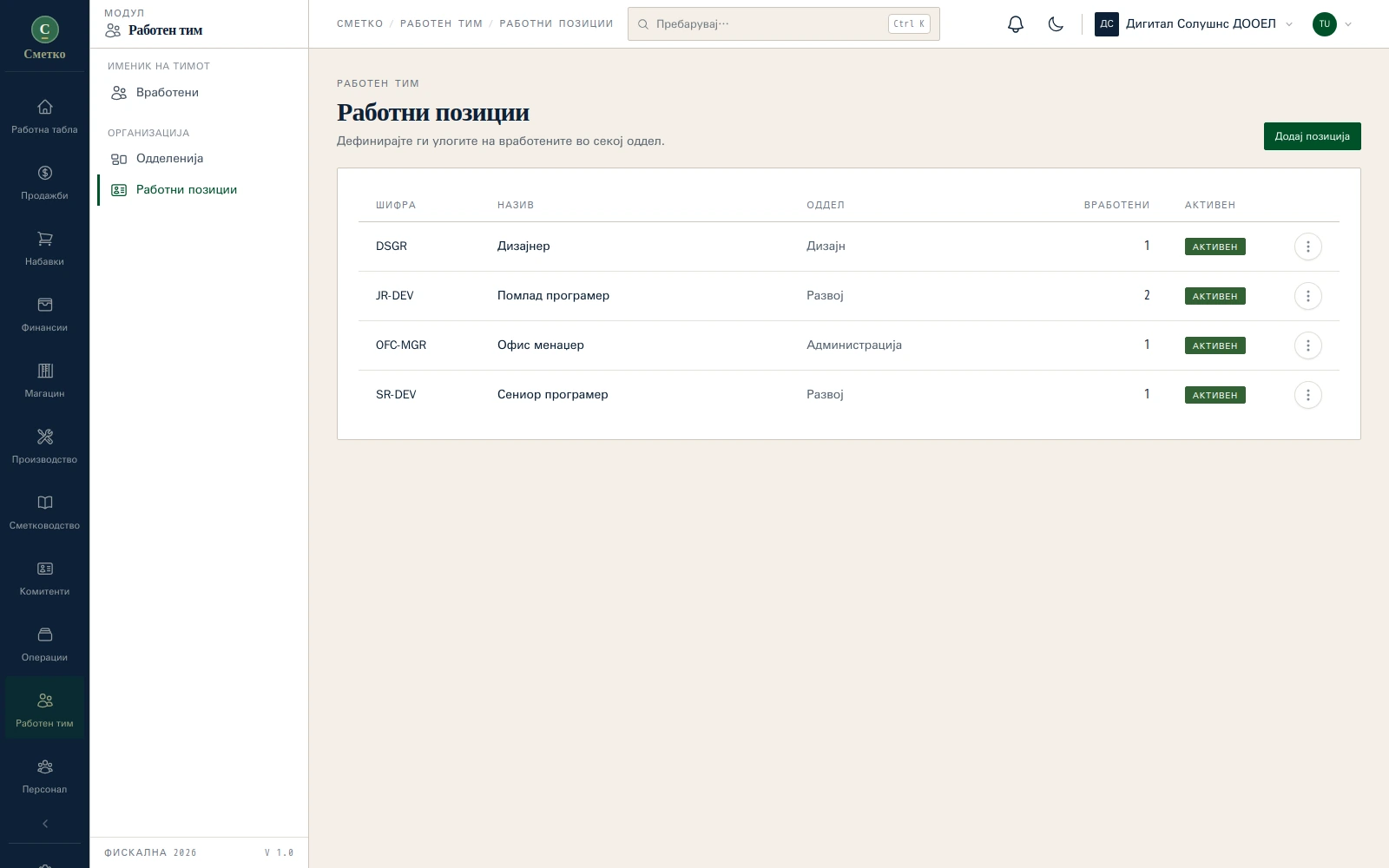
Task: Open row actions for Офис менаџер
Action: point(1307,345)
